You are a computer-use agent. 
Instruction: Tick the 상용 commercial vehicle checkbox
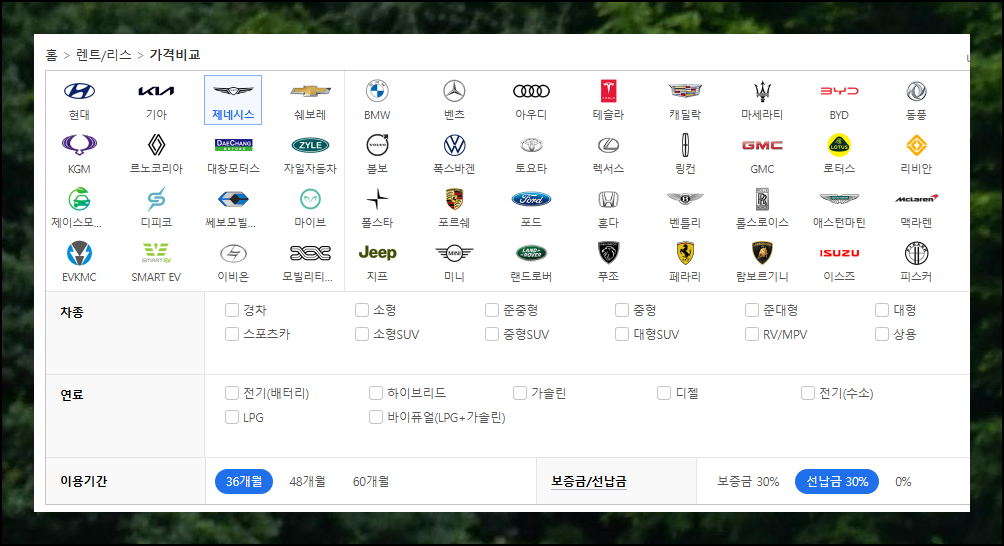(882, 334)
